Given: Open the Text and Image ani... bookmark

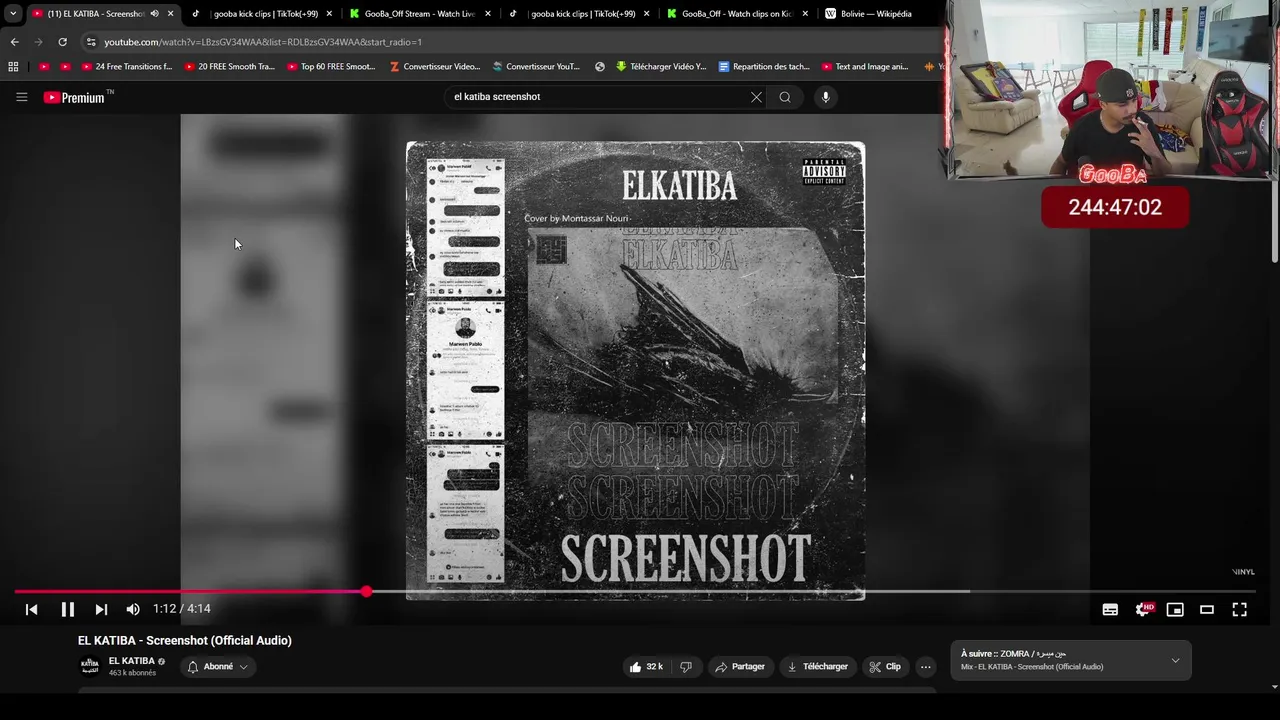Looking at the screenshot, I should (865, 67).
